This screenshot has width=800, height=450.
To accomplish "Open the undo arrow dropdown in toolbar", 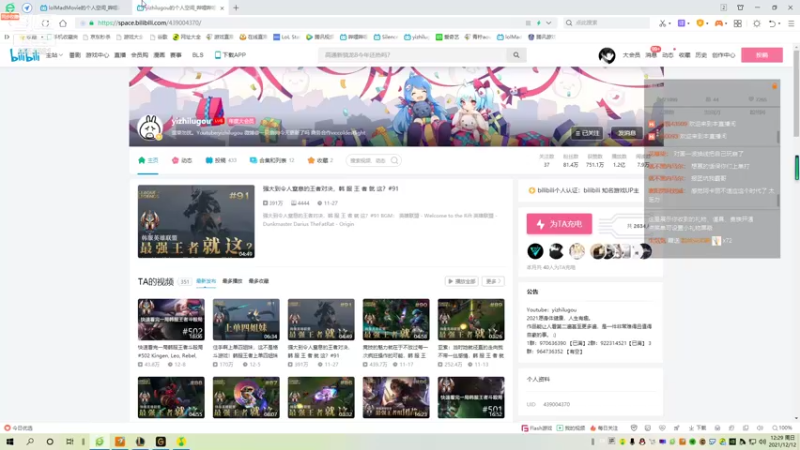I will [780, 23].
